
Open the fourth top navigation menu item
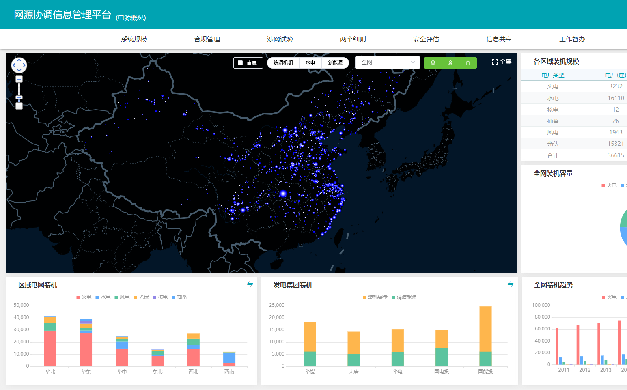click(x=353, y=39)
